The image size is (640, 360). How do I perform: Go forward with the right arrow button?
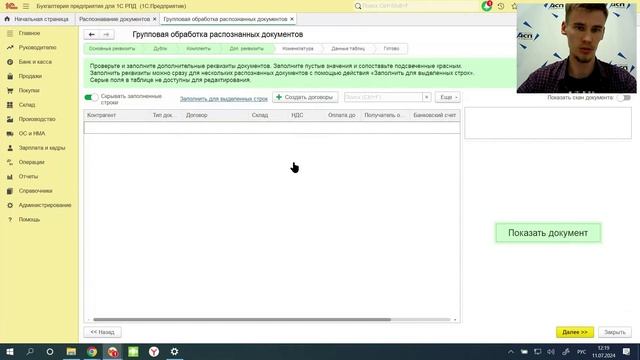click(x=106, y=35)
